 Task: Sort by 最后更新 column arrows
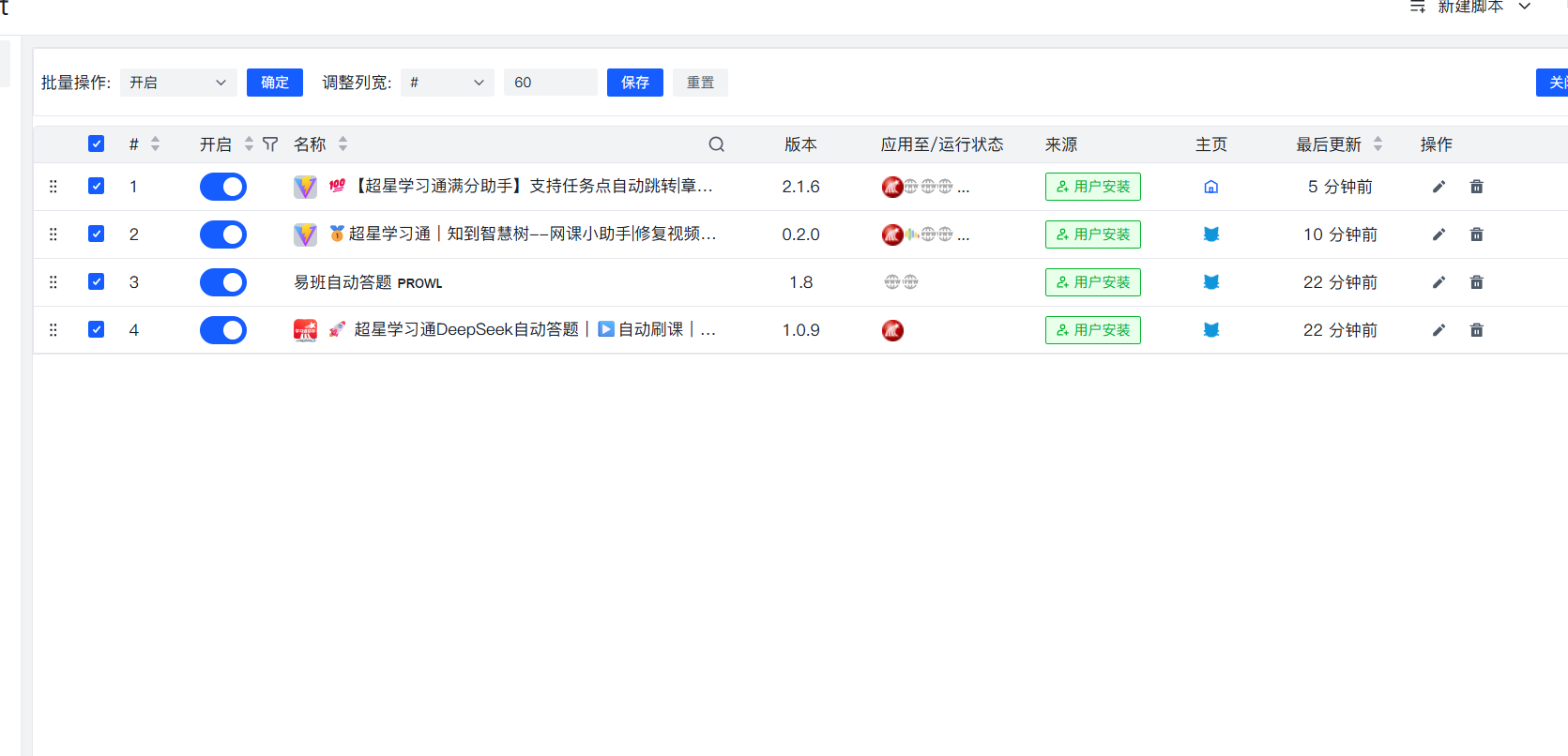pyautogui.click(x=1378, y=144)
